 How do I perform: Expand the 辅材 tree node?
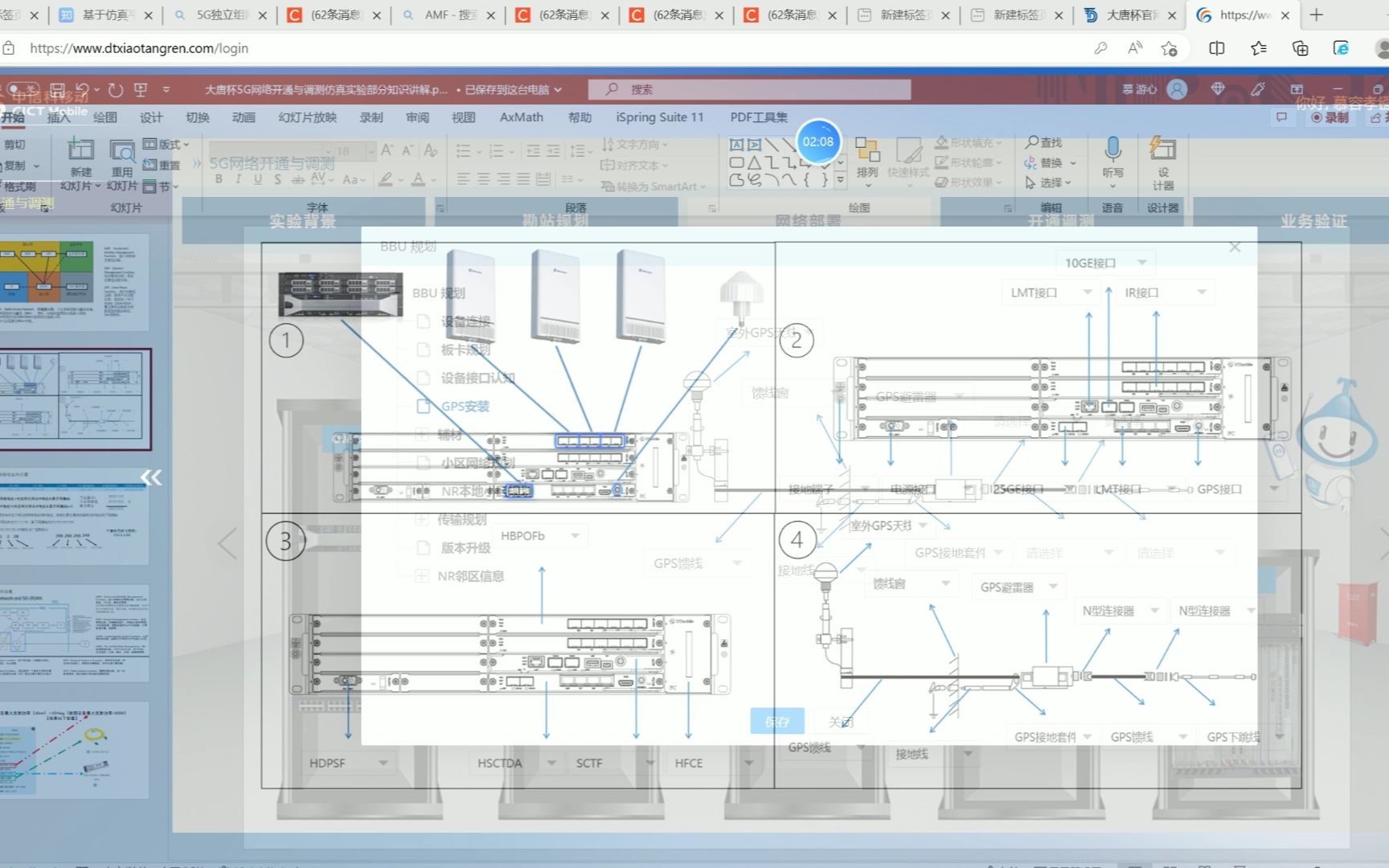tap(421, 435)
